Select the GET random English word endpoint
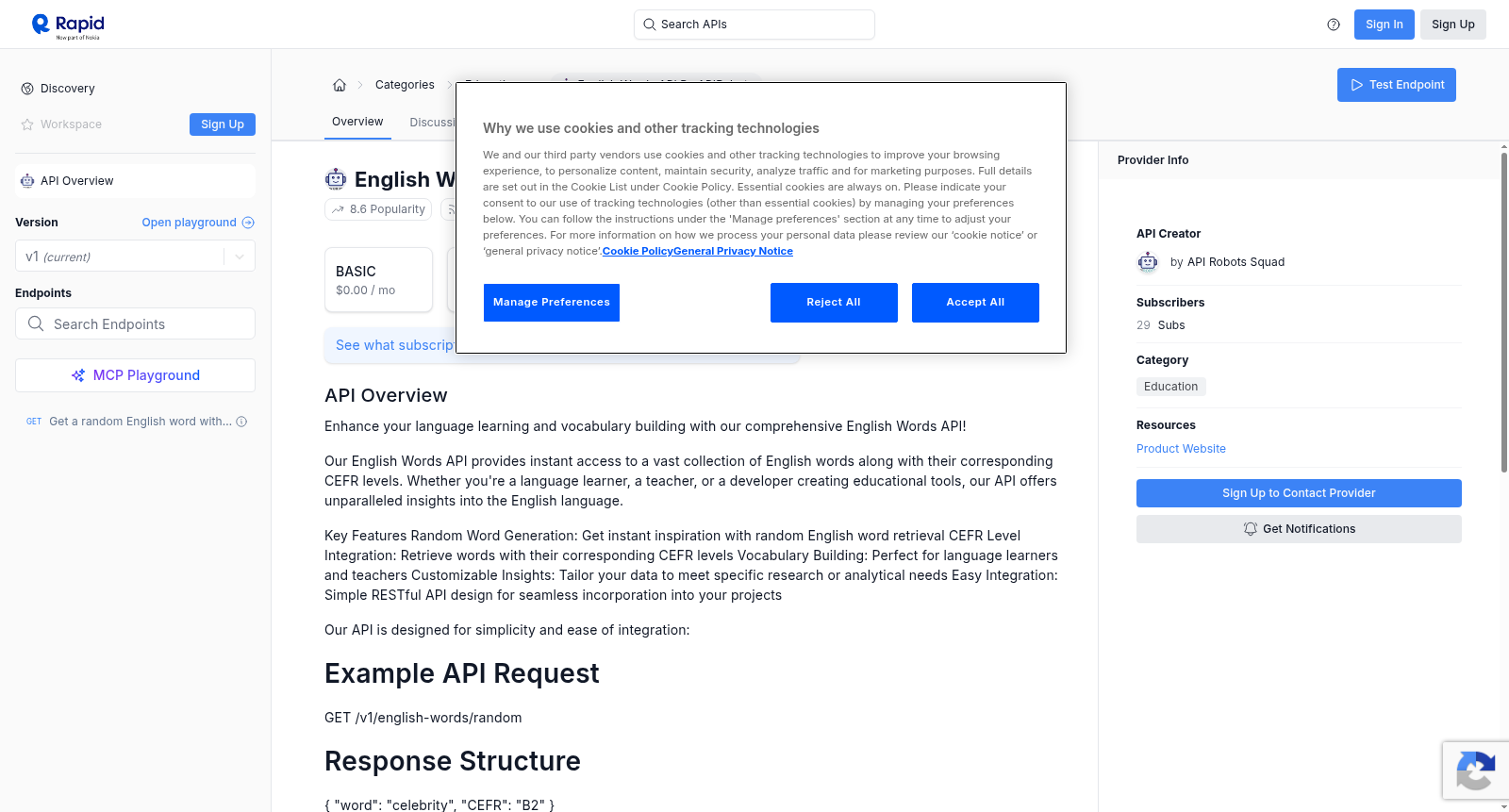The width and height of the screenshot is (1509, 812). click(x=136, y=422)
